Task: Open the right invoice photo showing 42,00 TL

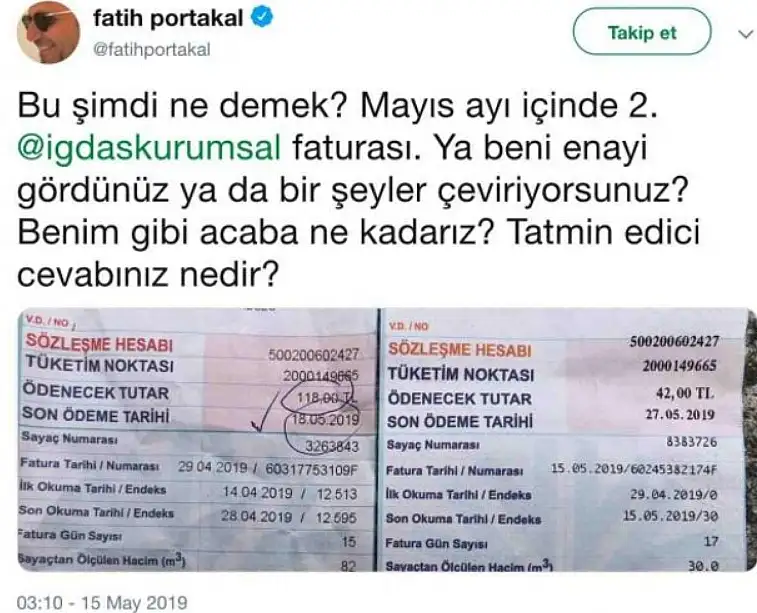Action: 567,439
